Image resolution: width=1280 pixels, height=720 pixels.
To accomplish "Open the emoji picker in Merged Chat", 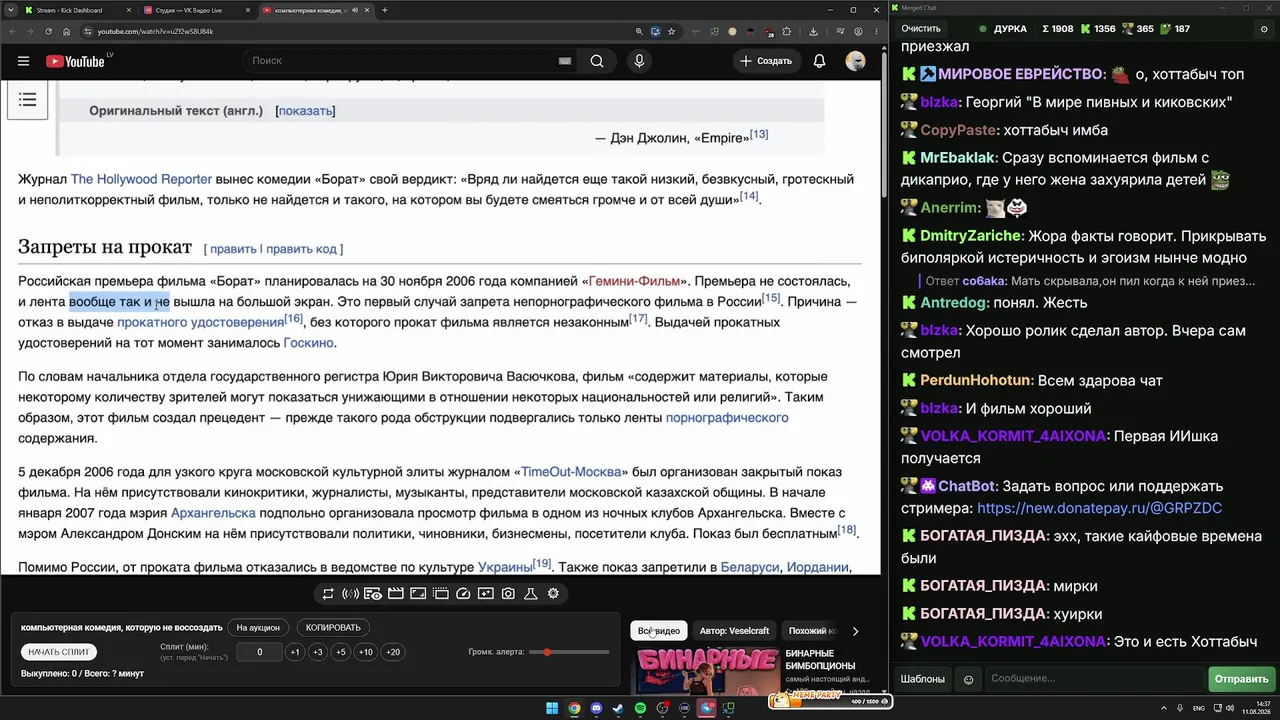I will click(968, 679).
